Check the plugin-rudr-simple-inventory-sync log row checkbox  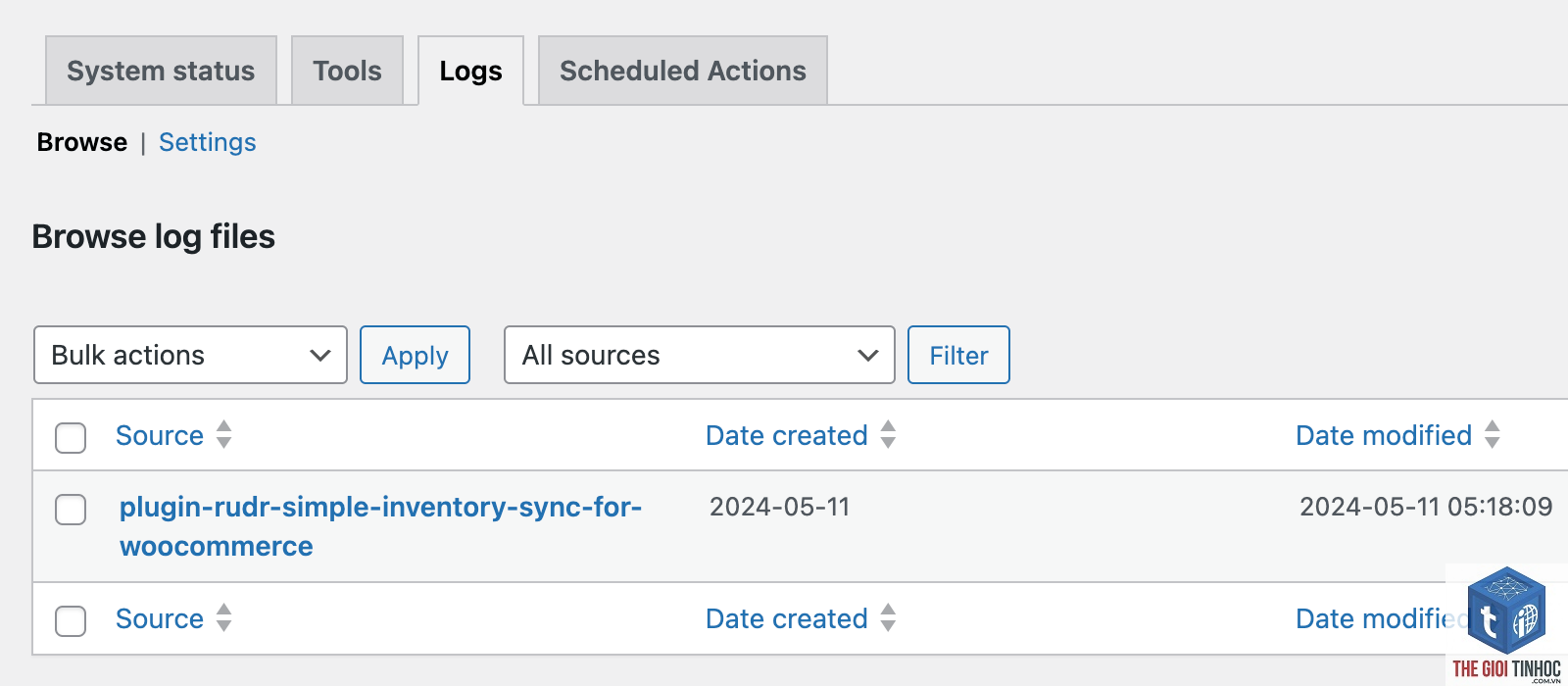coord(71,510)
